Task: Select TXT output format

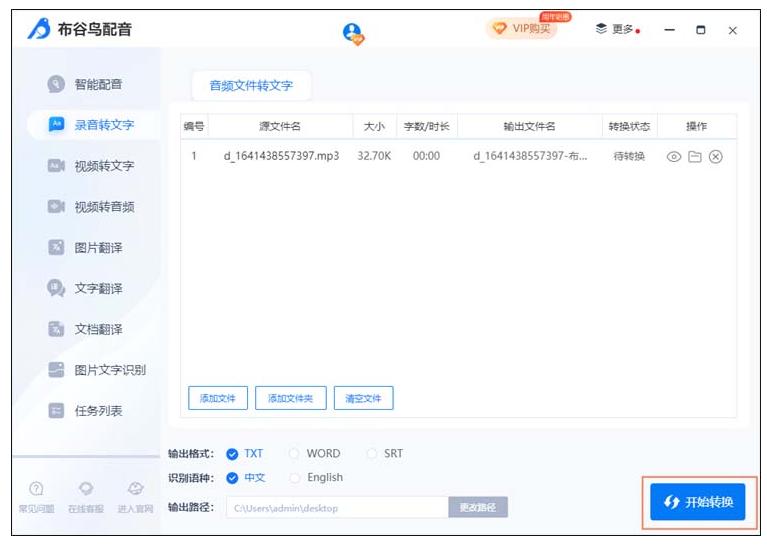Action: click(x=233, y=454)
